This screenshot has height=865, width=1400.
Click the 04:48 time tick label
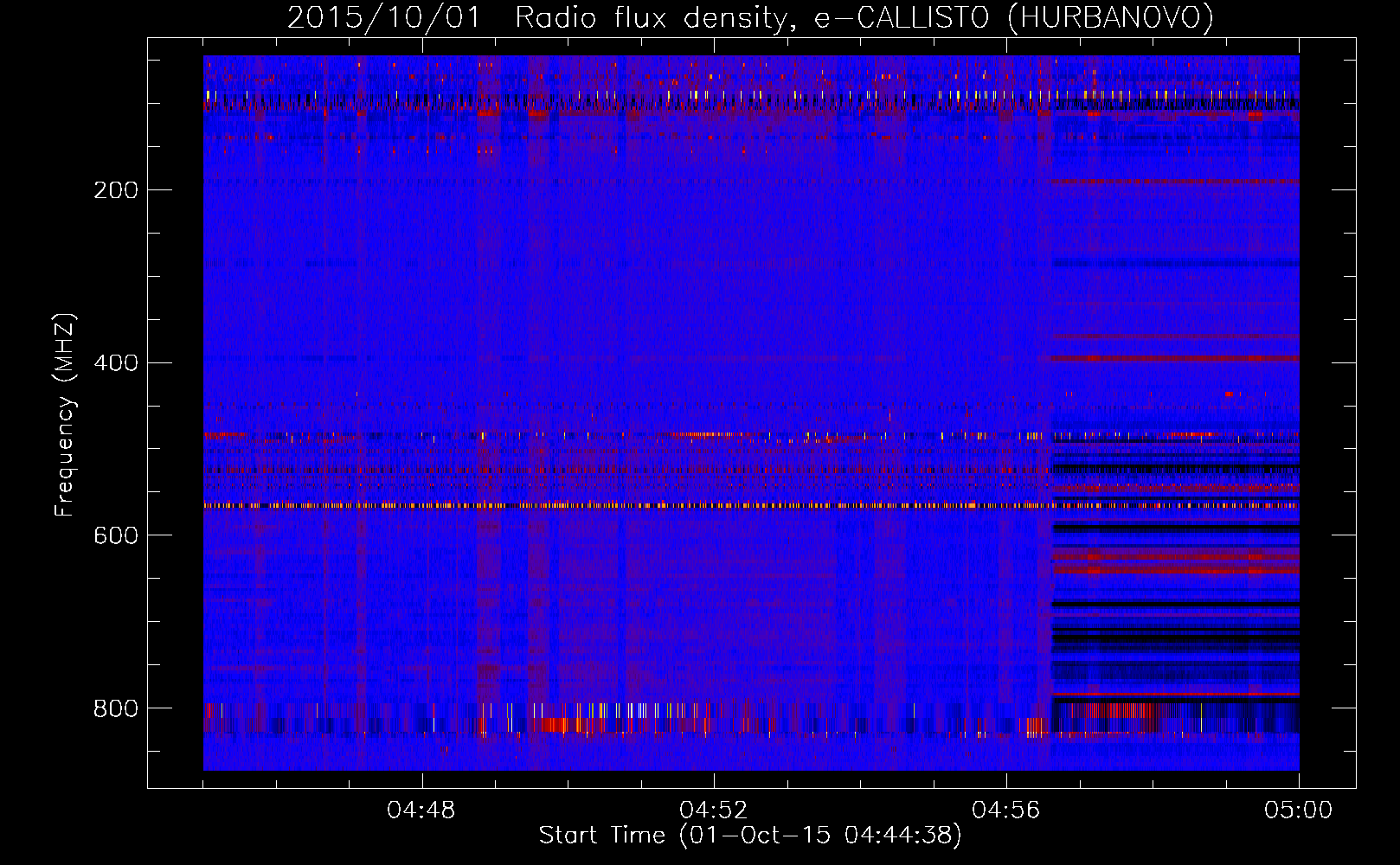(421, 811)
